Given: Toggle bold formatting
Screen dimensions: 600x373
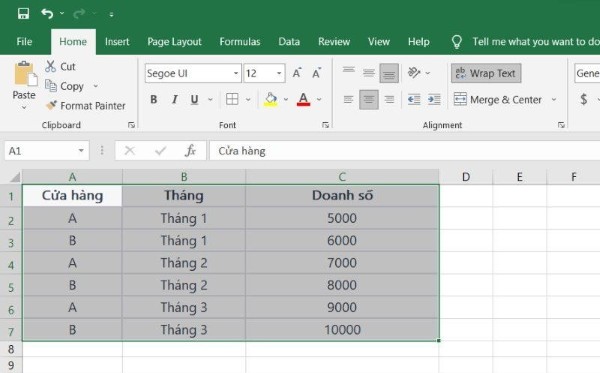Looking at the screenshot, I should 154,99.
